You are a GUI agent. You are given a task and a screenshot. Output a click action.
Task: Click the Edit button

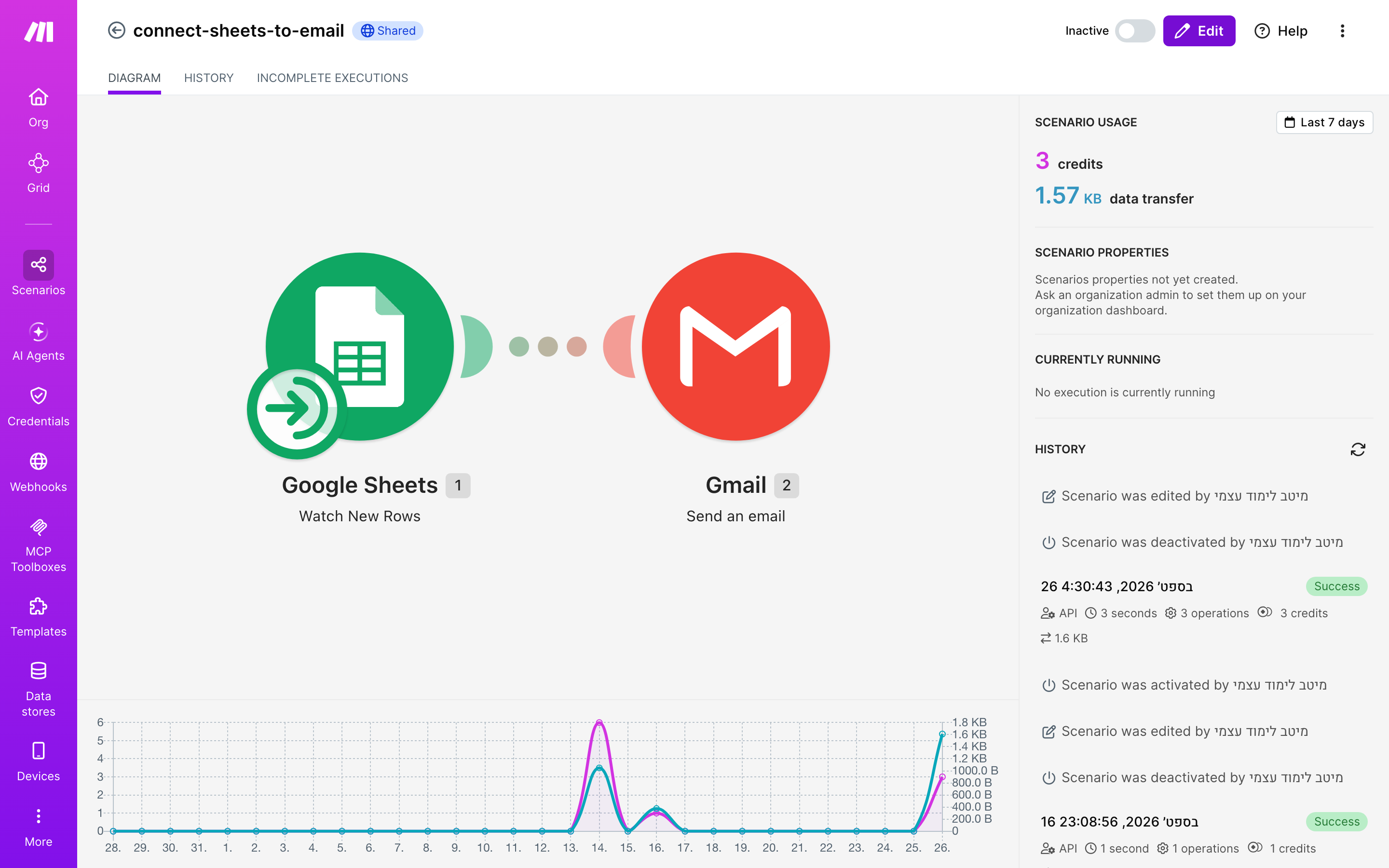point(1198,30)
